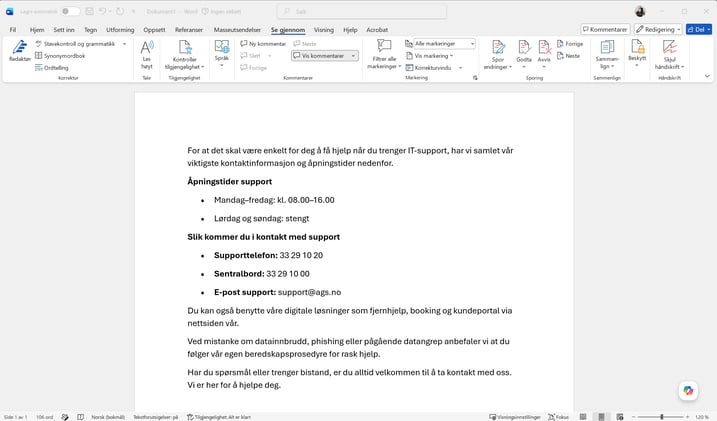Switch to print layout view in status bar
Screen dimensions: 717x421
click(x=601, y=417)
